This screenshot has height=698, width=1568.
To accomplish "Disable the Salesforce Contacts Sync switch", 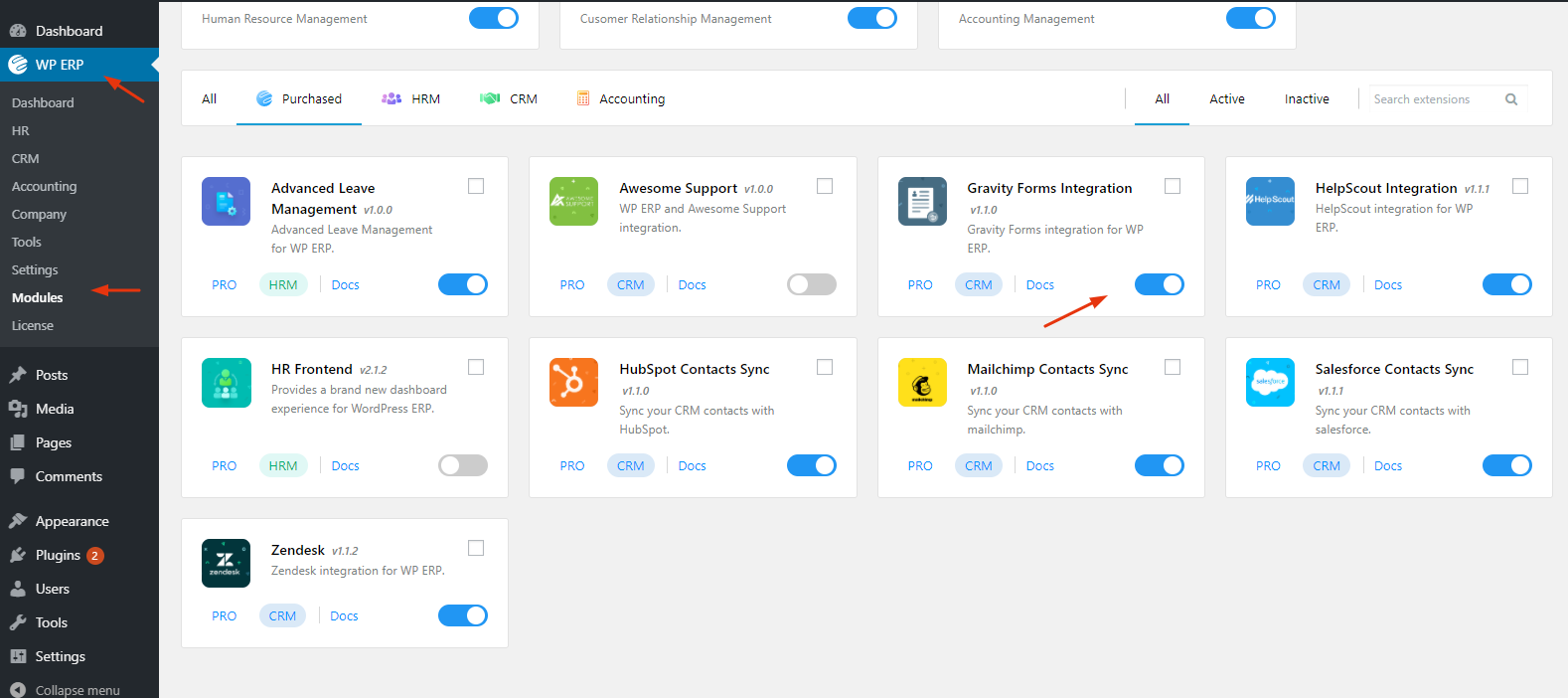I will pyautogui.click(x=1507, y=465).
